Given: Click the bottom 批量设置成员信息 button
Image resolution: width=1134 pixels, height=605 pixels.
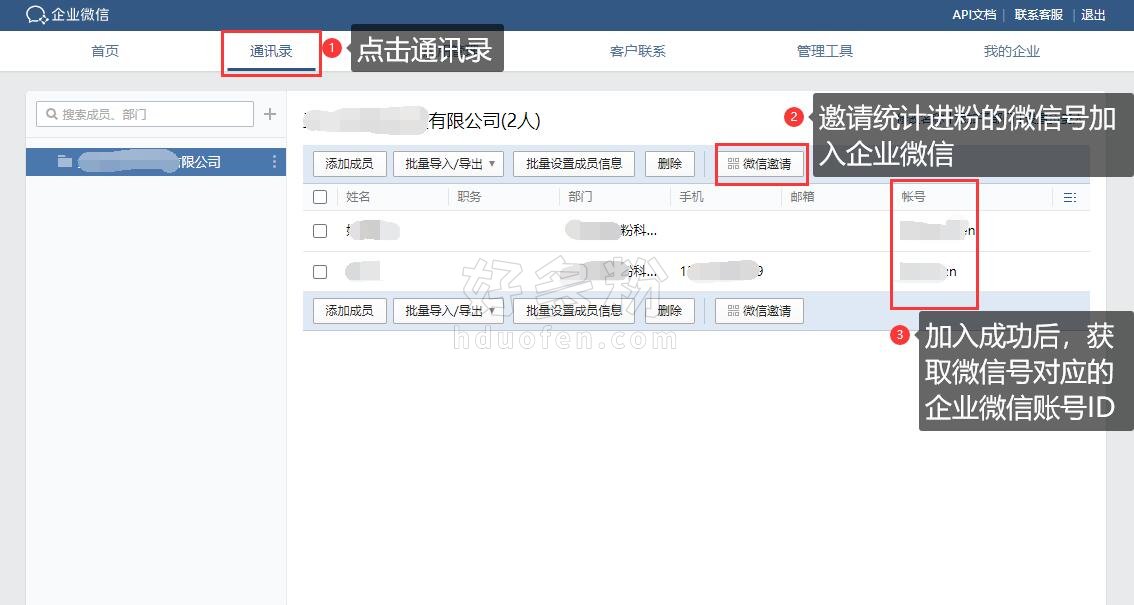Looking at the screenshot, I should click(574, 311).
